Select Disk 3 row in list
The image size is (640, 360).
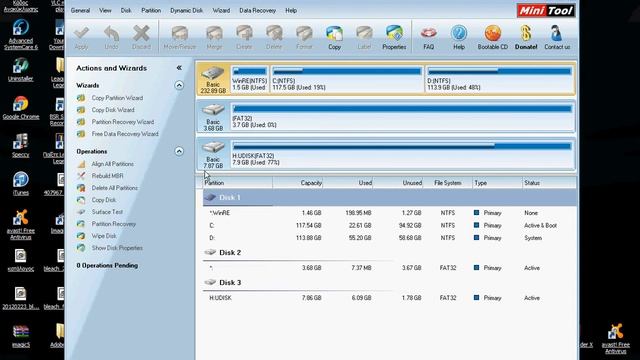pos(390,283)
